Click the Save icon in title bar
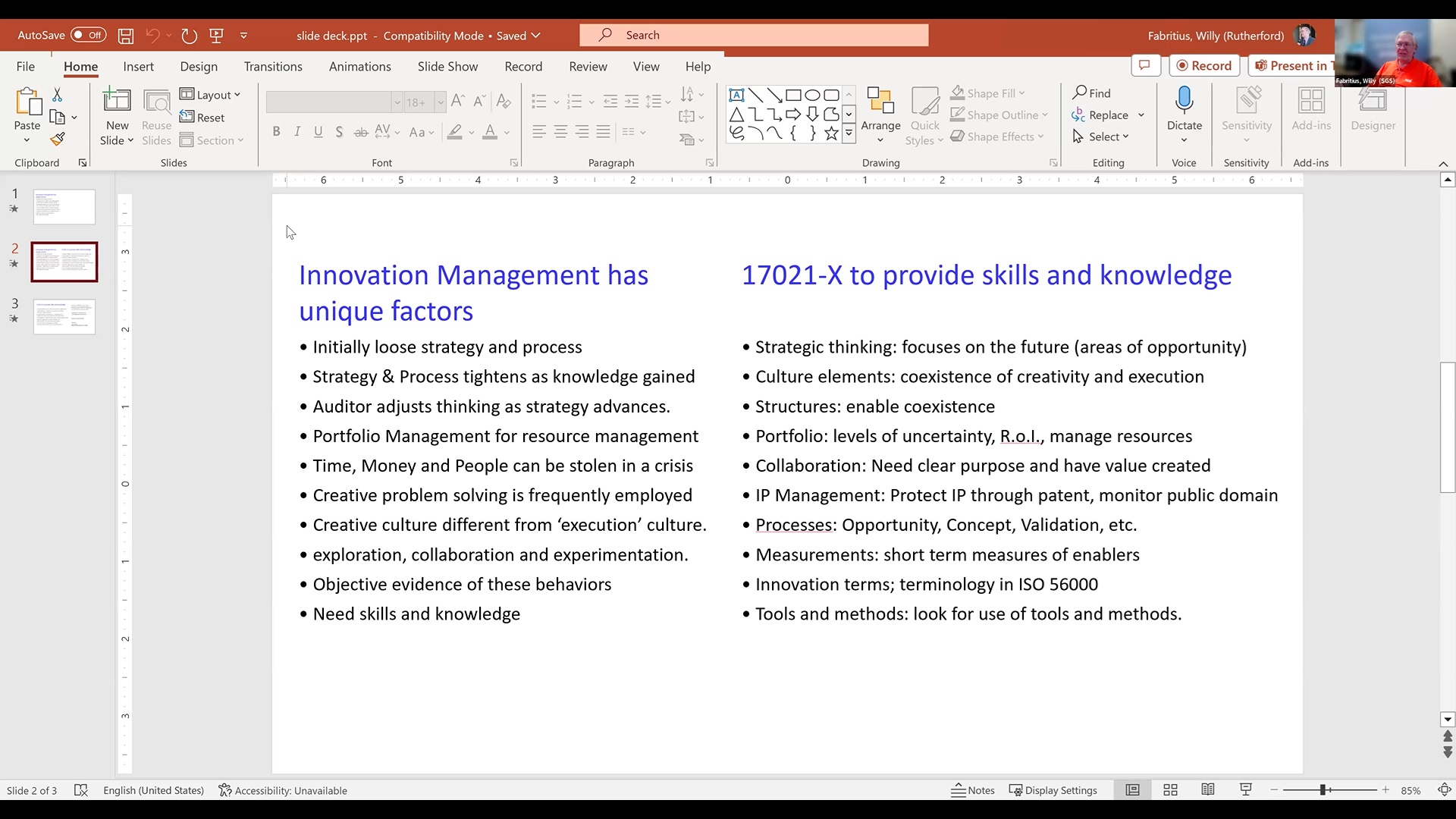The image size is (1456, 819). tap(126, 36)
